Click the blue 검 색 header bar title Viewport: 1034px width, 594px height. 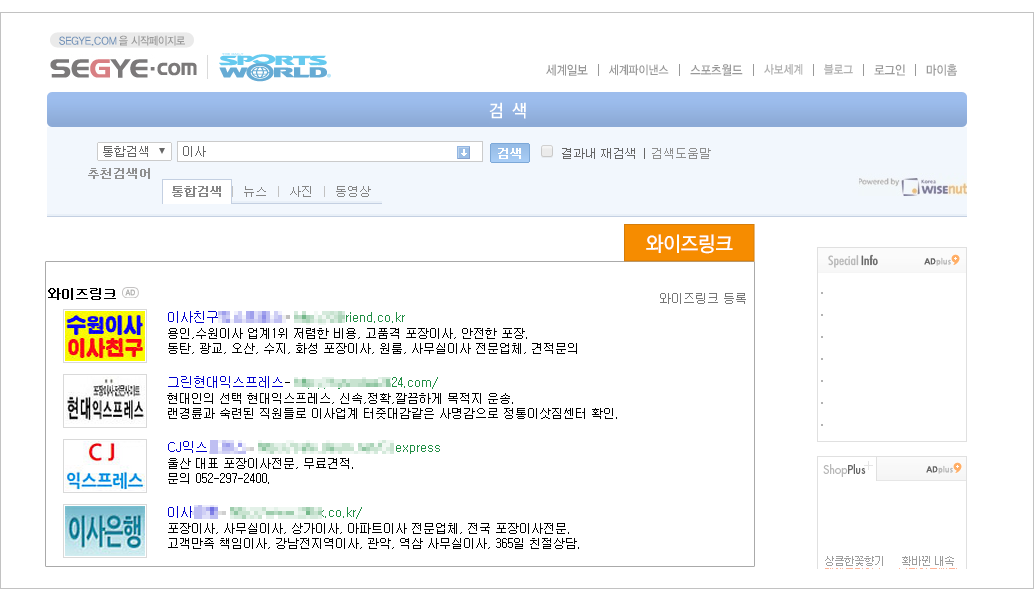(507, 109)
